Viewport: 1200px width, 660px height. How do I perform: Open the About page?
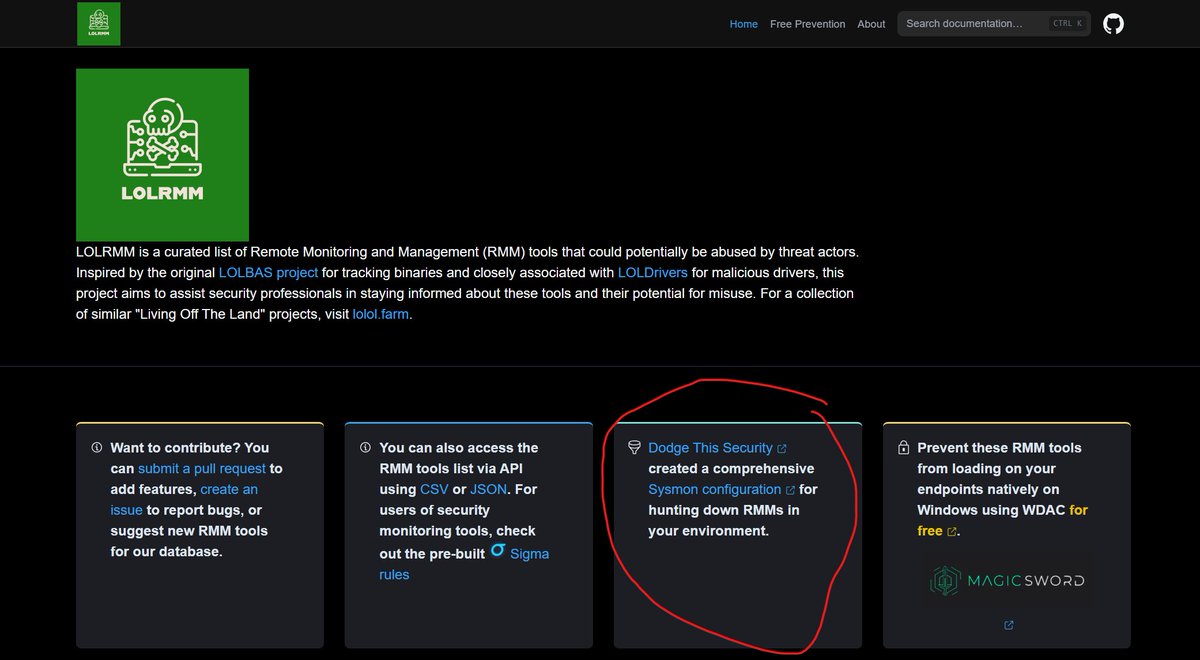tap(871, 23)
